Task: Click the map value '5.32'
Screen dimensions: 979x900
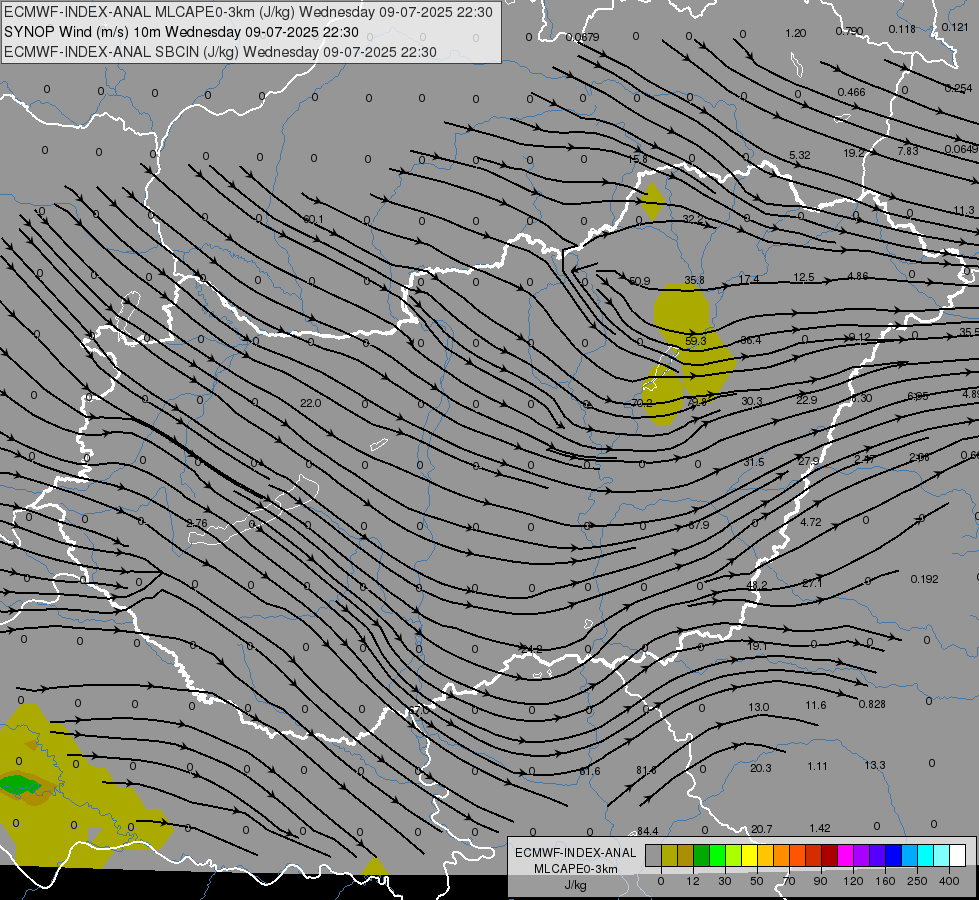Action: click(x=800, y=155)
